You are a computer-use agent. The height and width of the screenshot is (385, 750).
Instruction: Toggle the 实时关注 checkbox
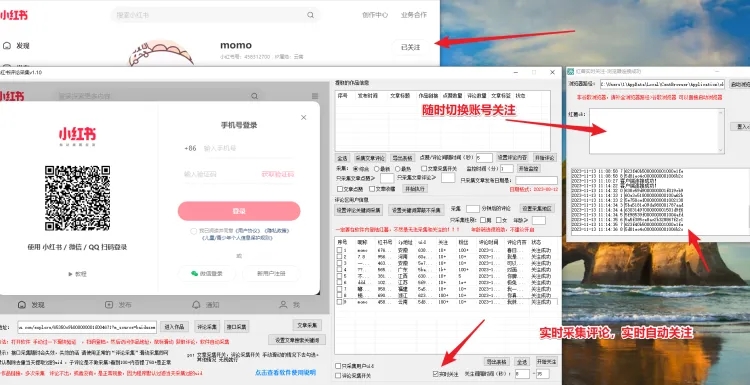tap(435, 374)
